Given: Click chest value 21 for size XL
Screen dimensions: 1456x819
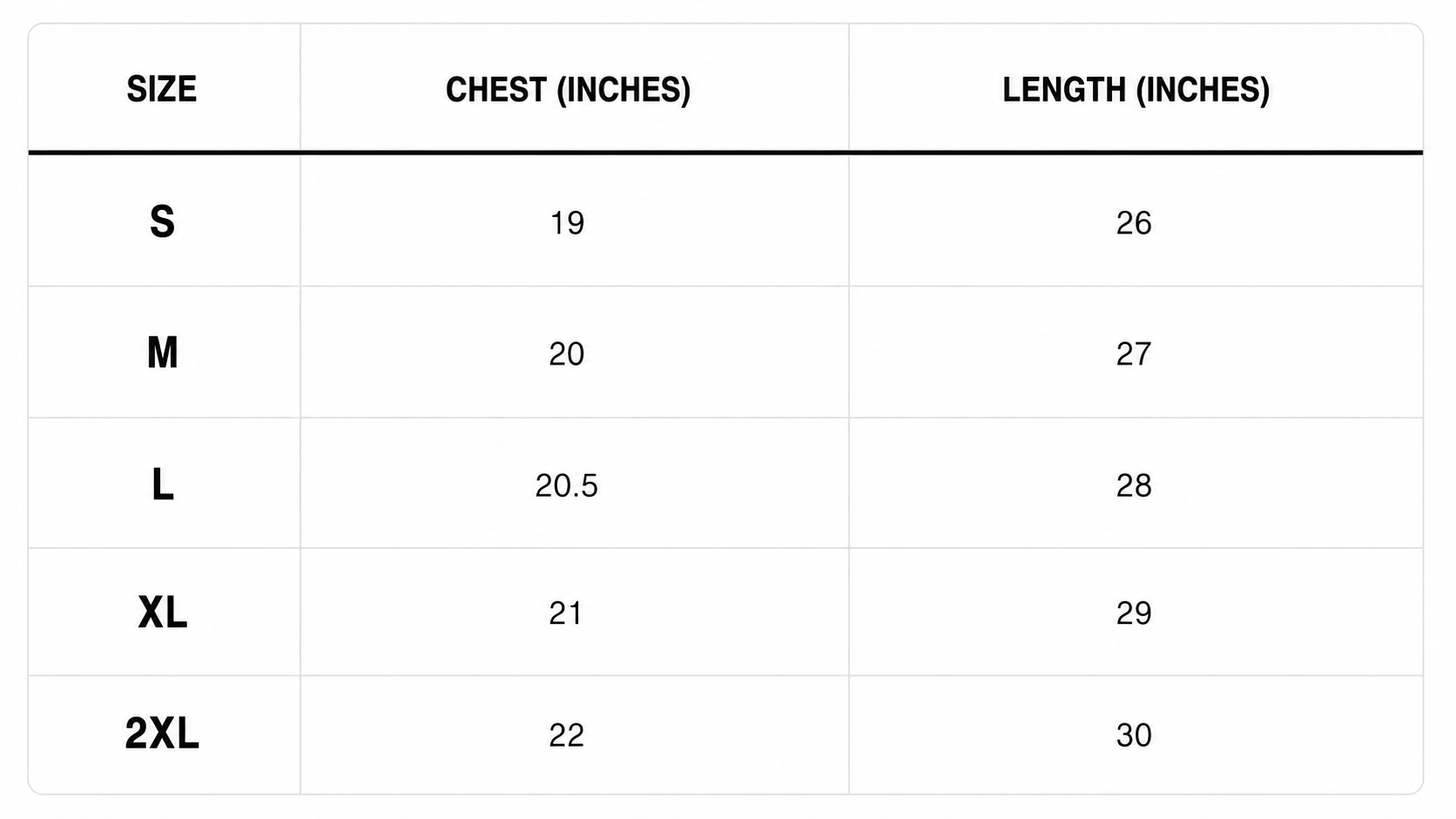Looking at the screenshot, I should (566, 613).
